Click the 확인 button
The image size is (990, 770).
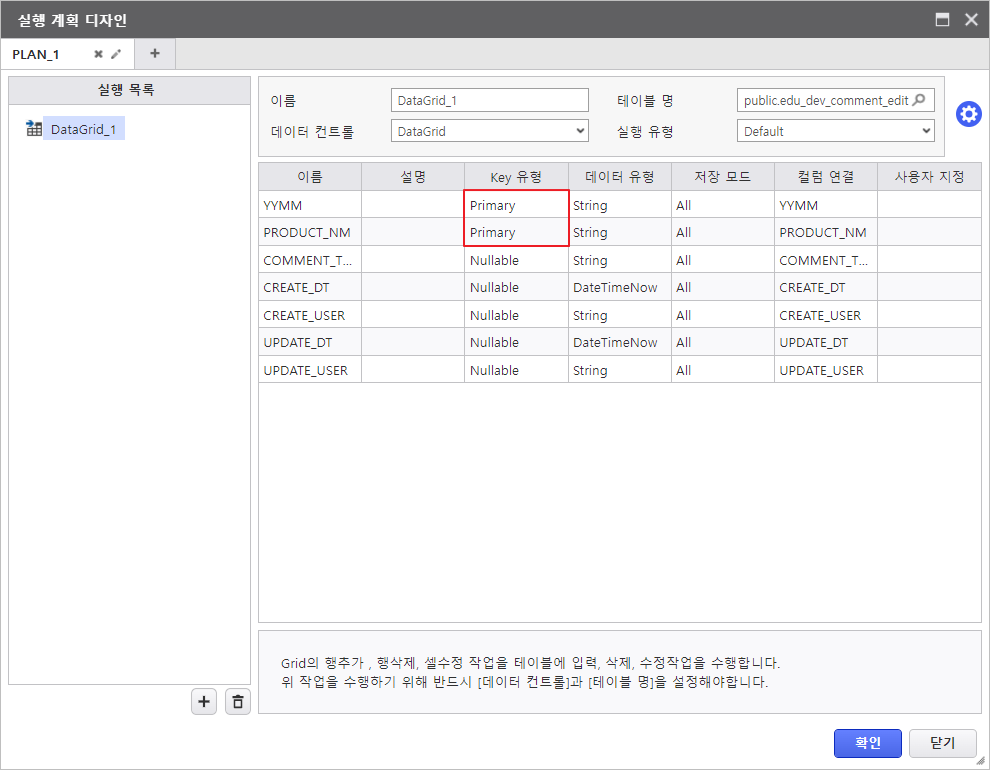pos(868,743)
